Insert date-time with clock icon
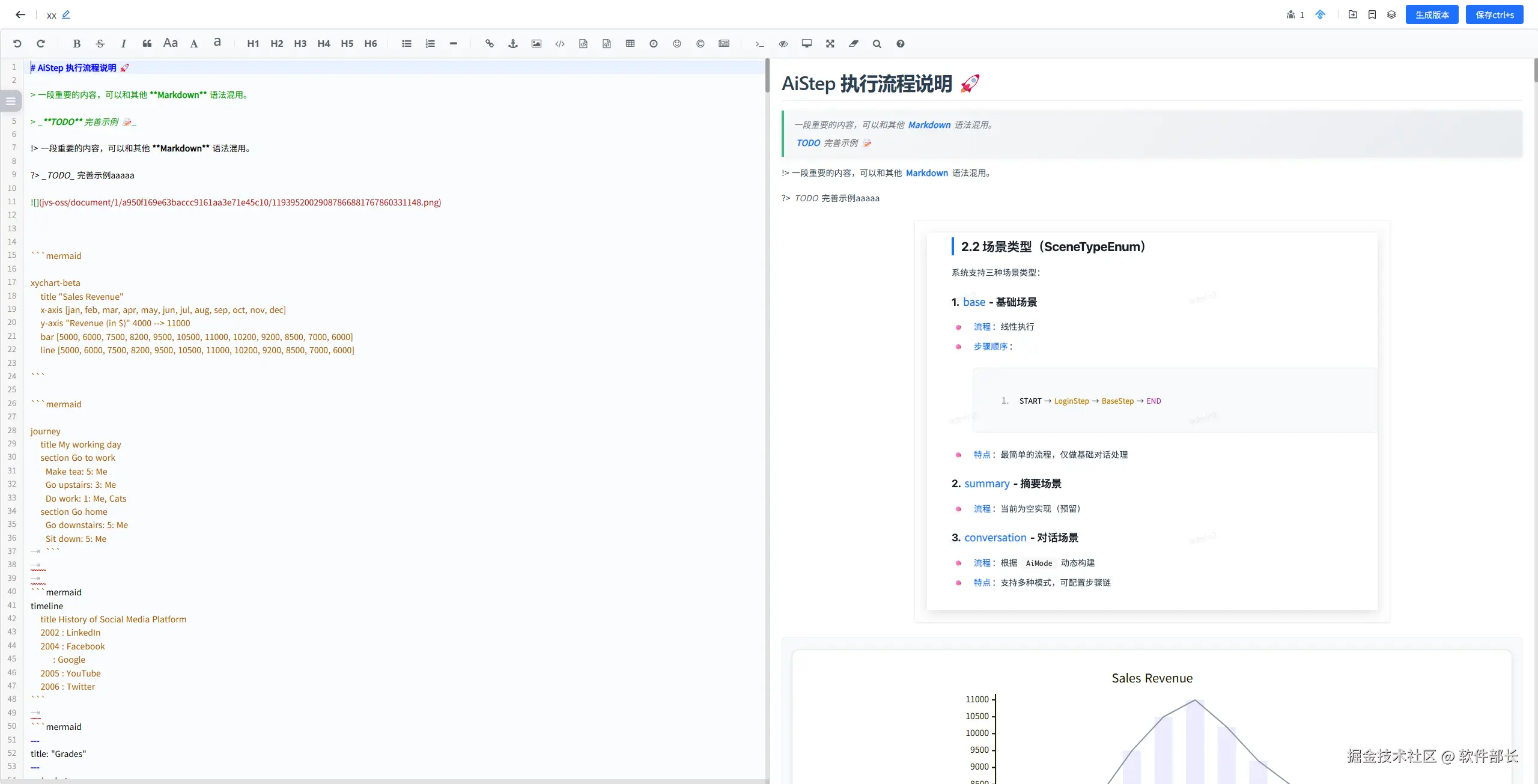The width and height of the screenshot is (1538, 784). (x=653, y=43)
